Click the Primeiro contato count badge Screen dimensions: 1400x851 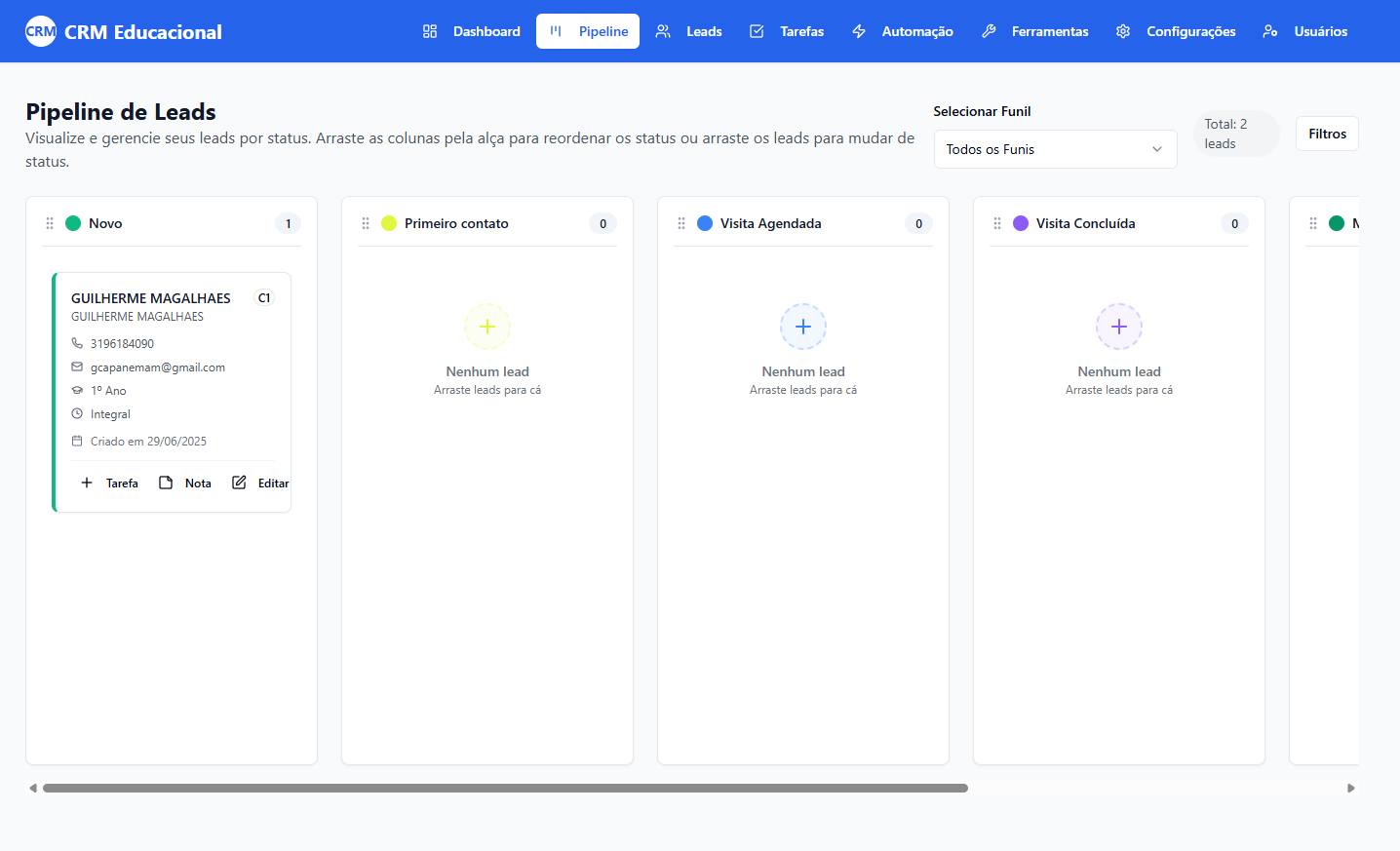pos(603,223)
